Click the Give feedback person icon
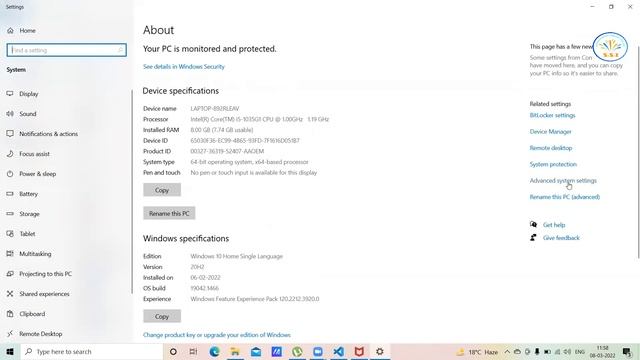 533,238
